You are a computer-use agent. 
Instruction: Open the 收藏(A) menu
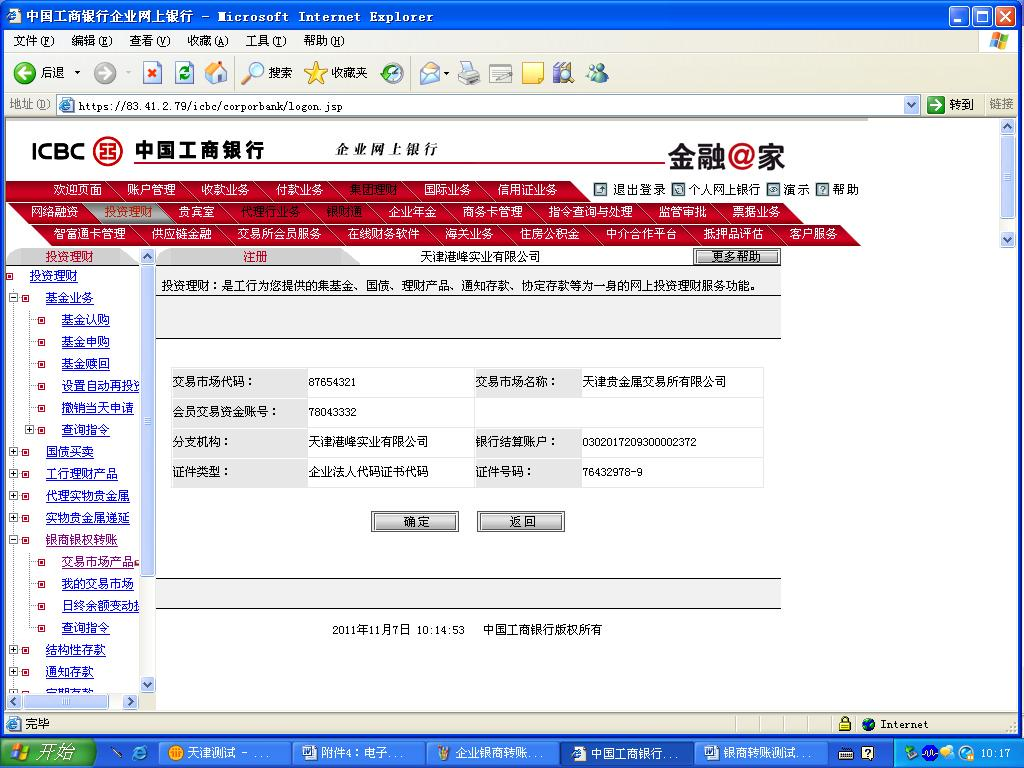[208, 40]
